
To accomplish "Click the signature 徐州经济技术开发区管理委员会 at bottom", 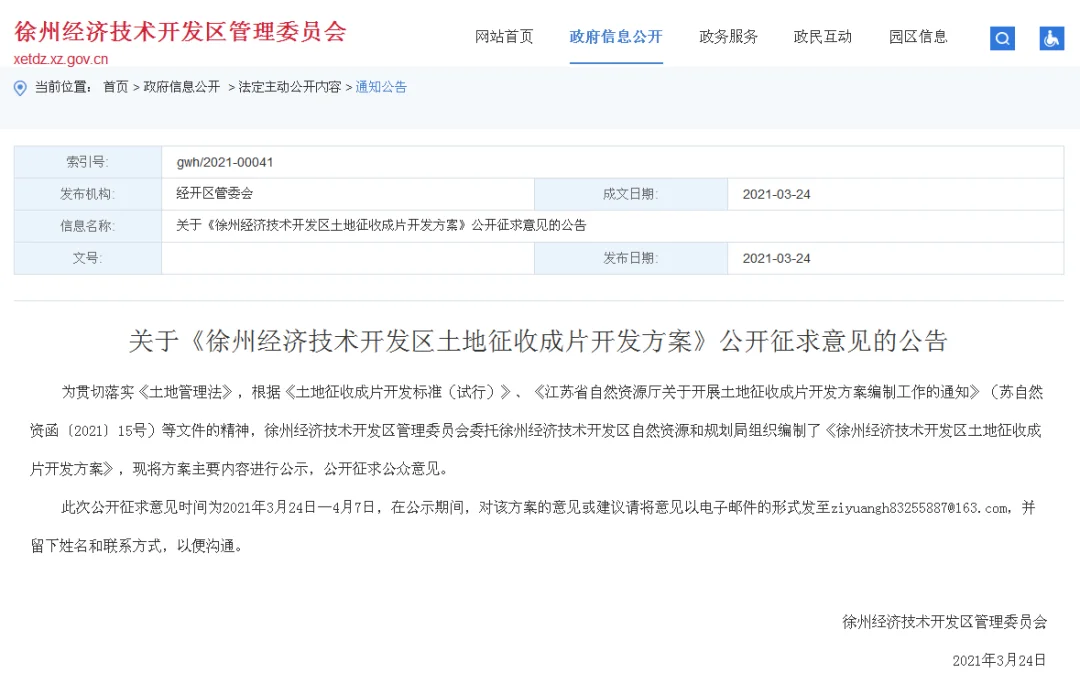I will 944,622.
